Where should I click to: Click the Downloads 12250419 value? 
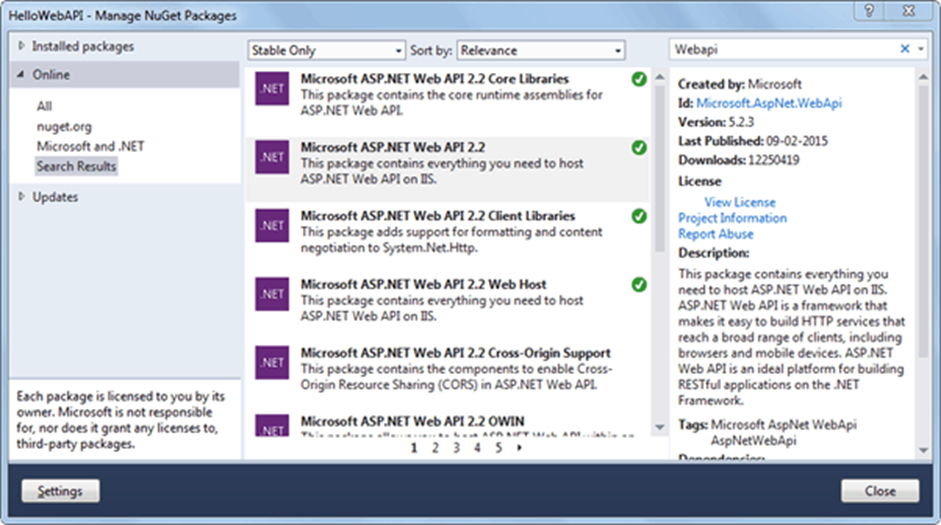pyautogui.click(x=773, y=160)
